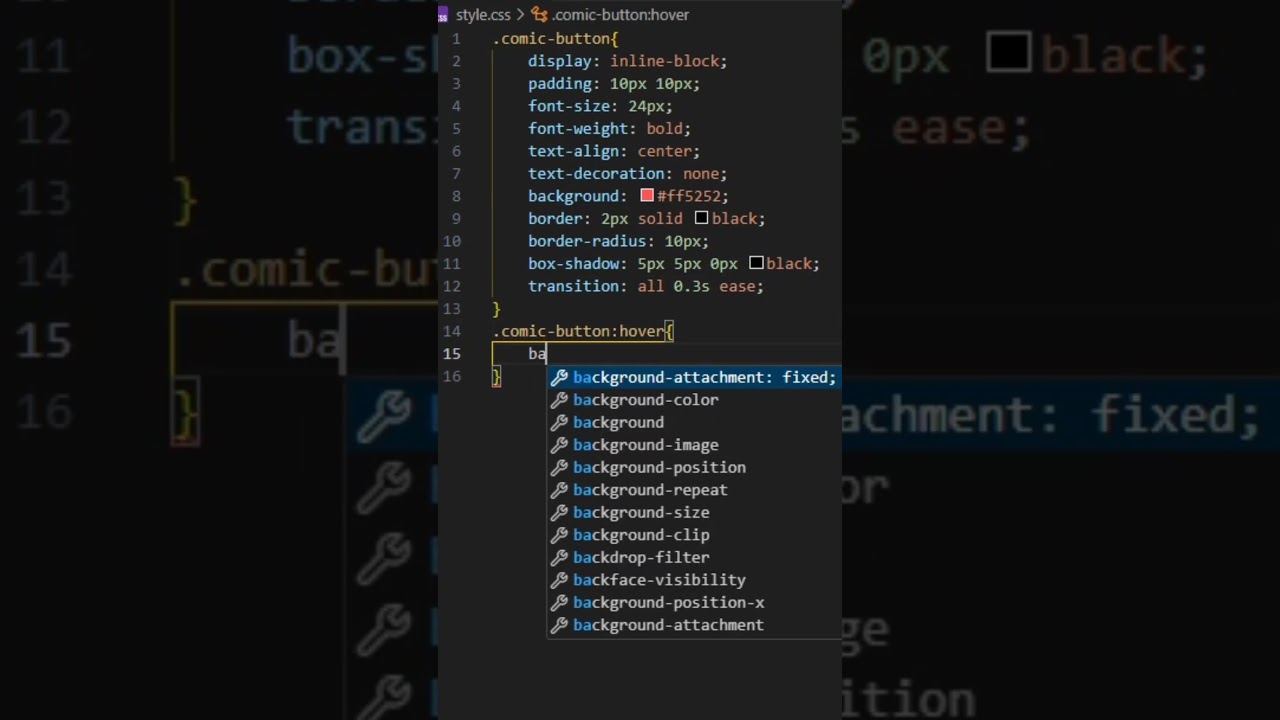The width and height of the screenshot is (1280, 720).
Task: Click 'text-align: center;' line
Action: [614, 151]
